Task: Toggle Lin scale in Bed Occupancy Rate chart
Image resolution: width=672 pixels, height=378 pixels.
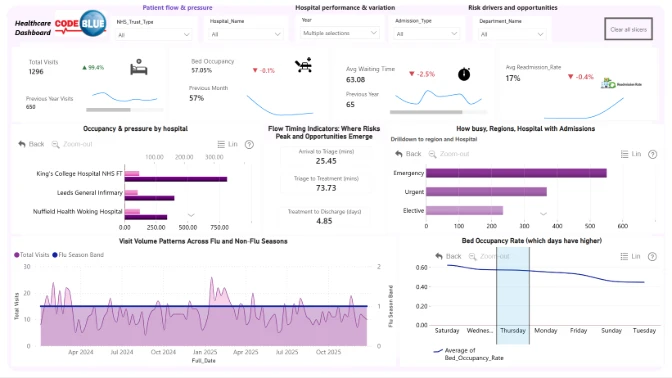Action: [x=630, y=256]
